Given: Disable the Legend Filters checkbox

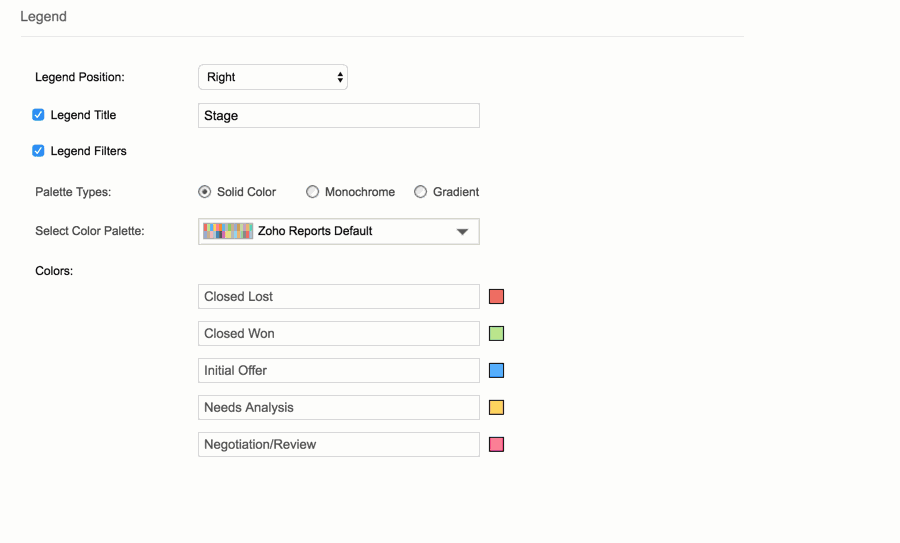Looking at the screenshot, I should (39, 151).
